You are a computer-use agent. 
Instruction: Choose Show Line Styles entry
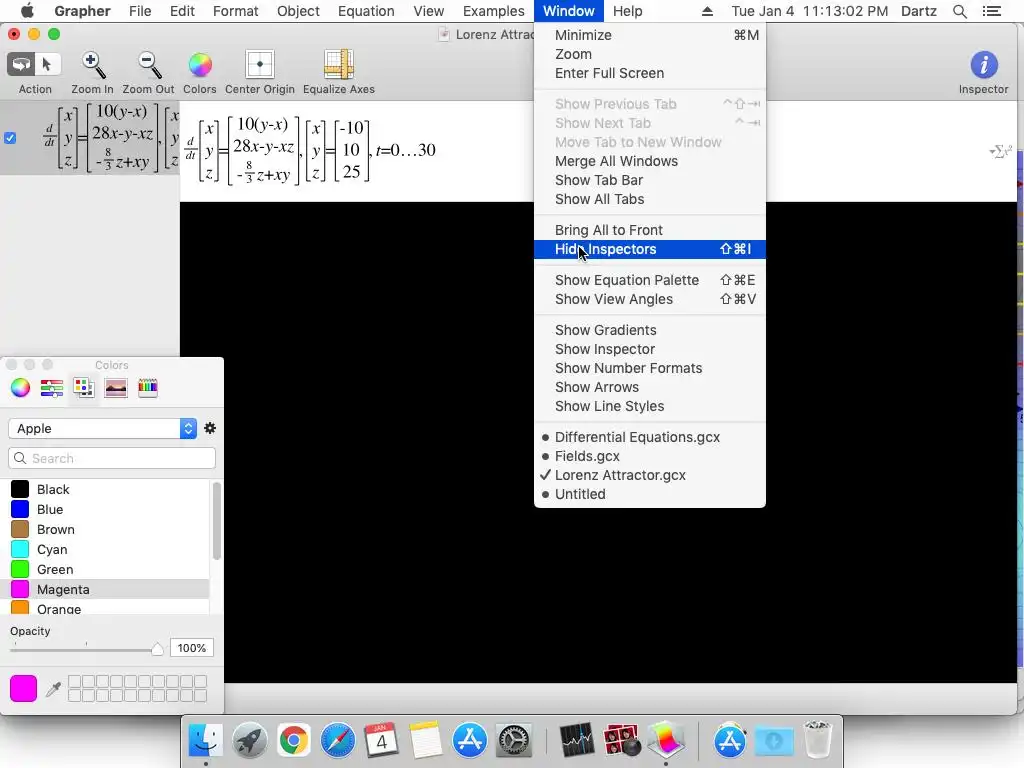click(x=650, y=406)
